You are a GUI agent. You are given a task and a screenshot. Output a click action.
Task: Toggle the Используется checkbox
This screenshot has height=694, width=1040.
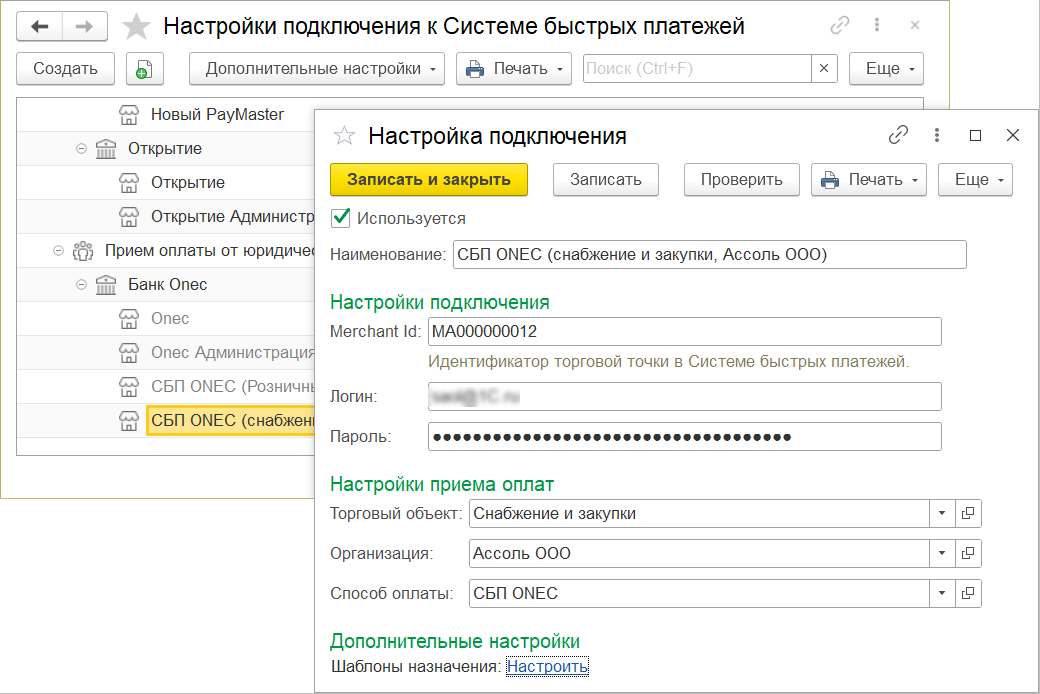pyautogui.click(x=340, y=218)
